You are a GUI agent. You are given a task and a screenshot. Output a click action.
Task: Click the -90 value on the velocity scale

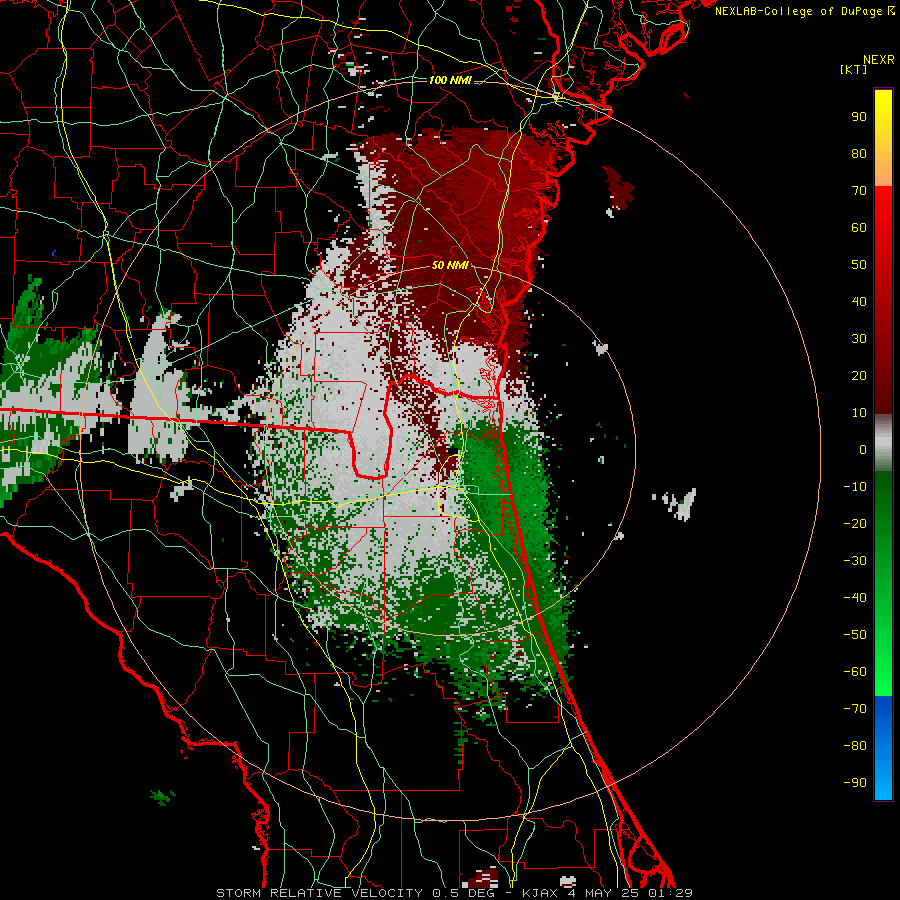coord(855,783)
